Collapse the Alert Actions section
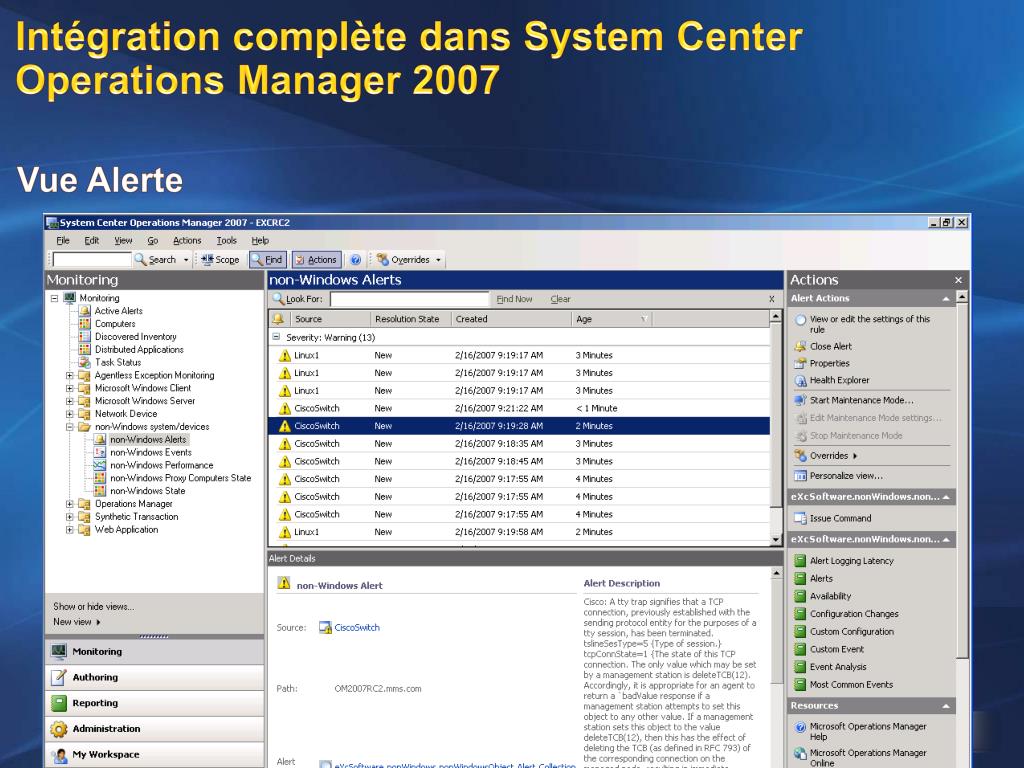 (946, 298)
